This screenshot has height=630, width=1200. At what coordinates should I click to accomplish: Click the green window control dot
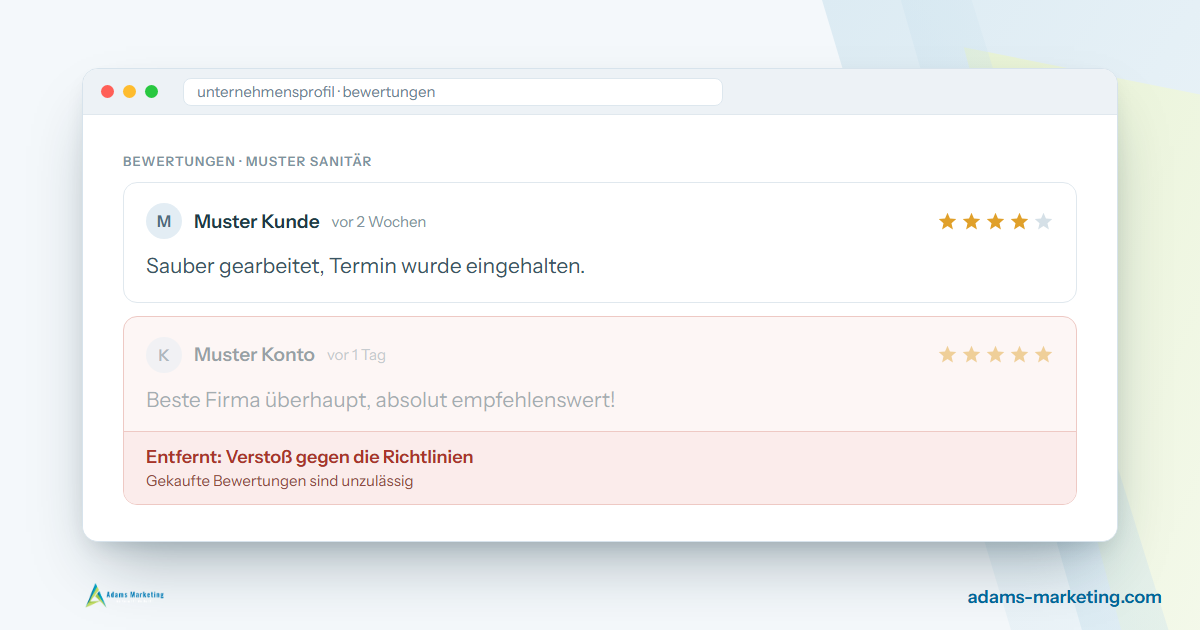click(152, 92)
